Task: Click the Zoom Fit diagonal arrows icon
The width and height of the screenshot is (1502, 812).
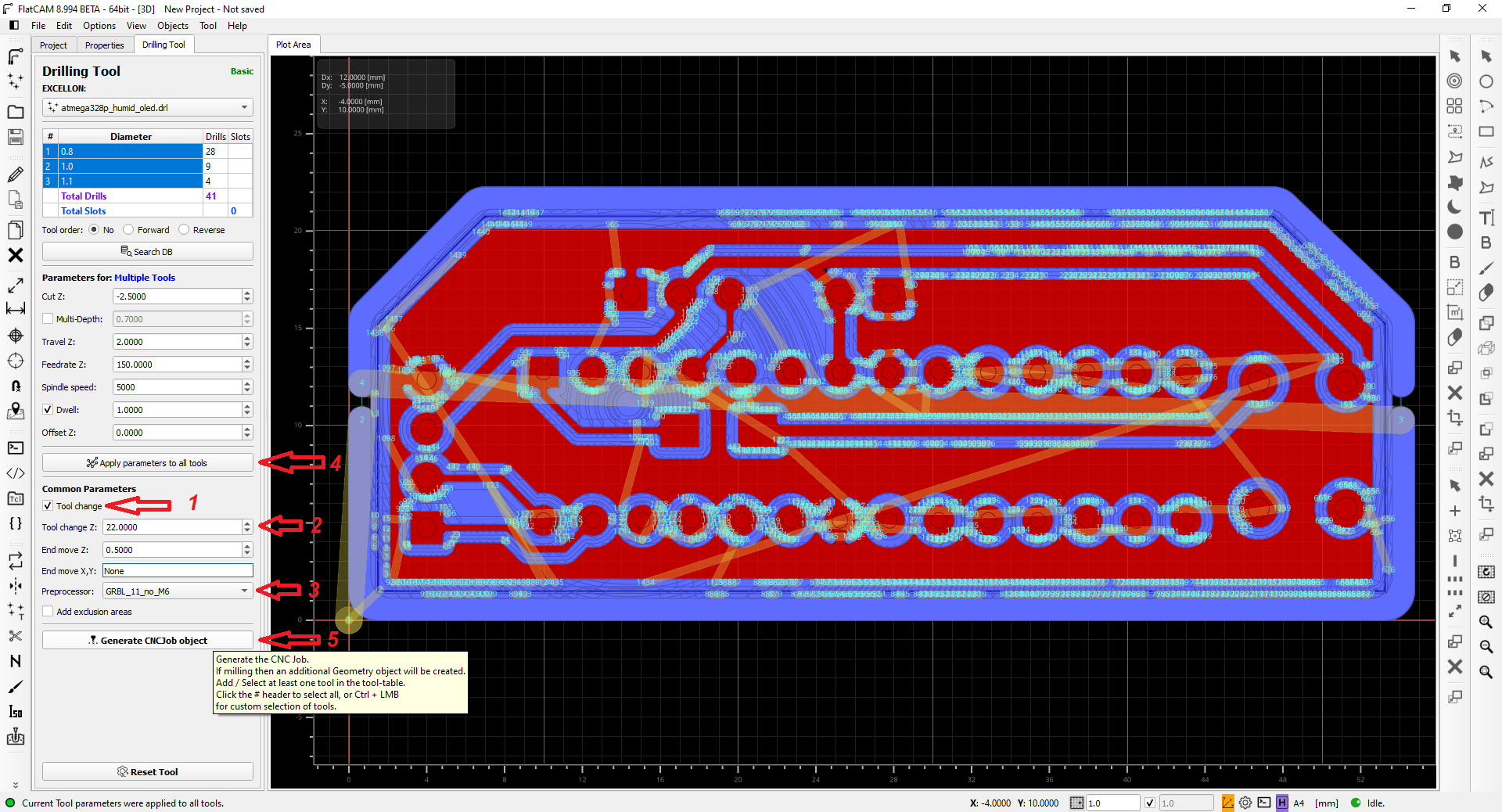Action: 15,286
